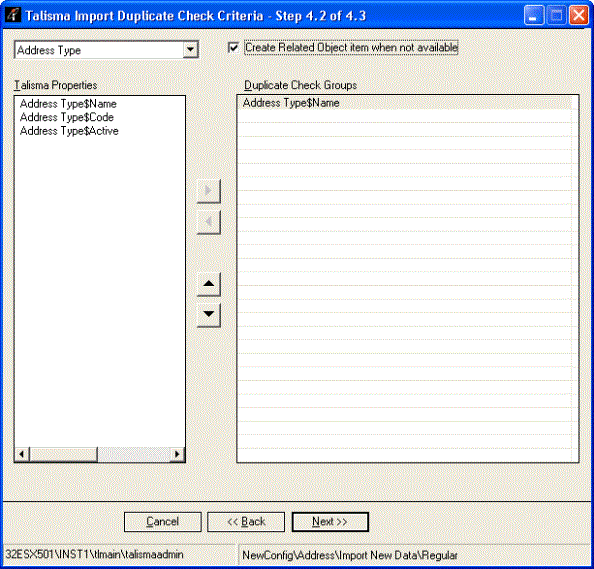Click the Address Type combo box field

106,50
